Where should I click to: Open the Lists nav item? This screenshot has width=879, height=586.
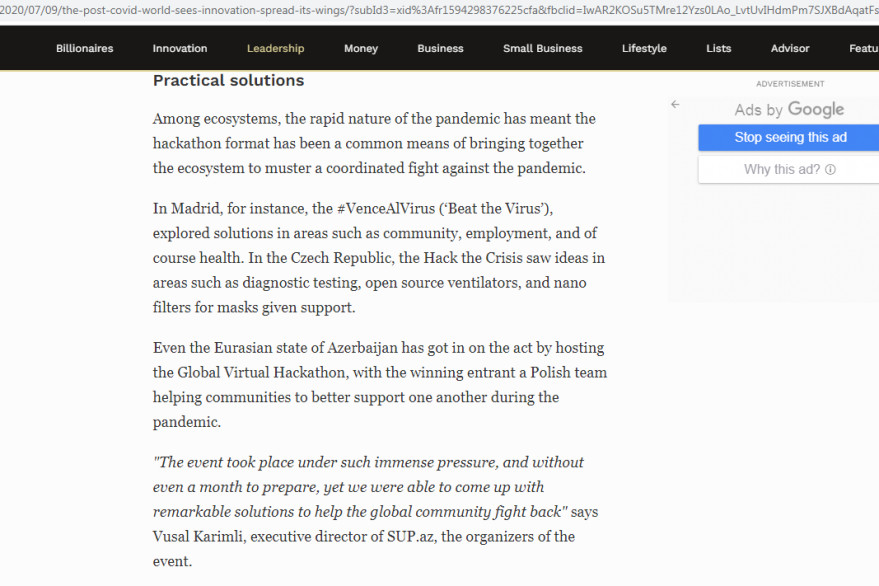[719, 48]
